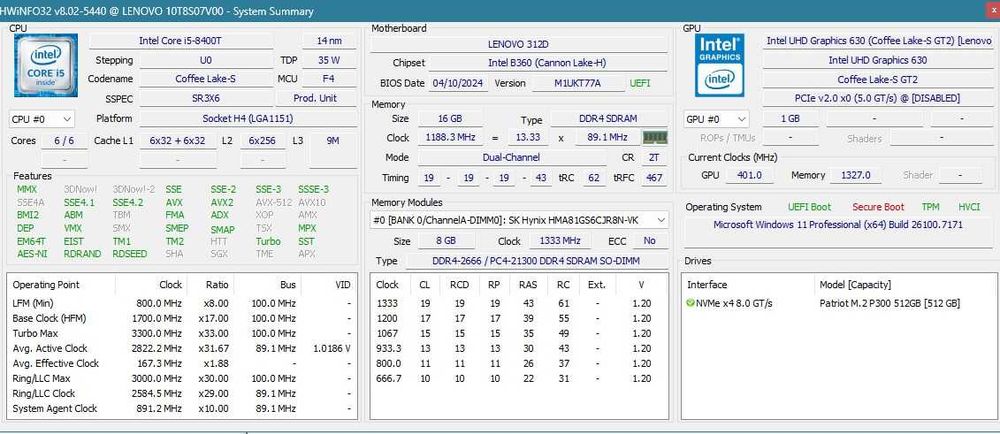
Task: Click the GPU memory 1 GB field
Action: point(790,119)
